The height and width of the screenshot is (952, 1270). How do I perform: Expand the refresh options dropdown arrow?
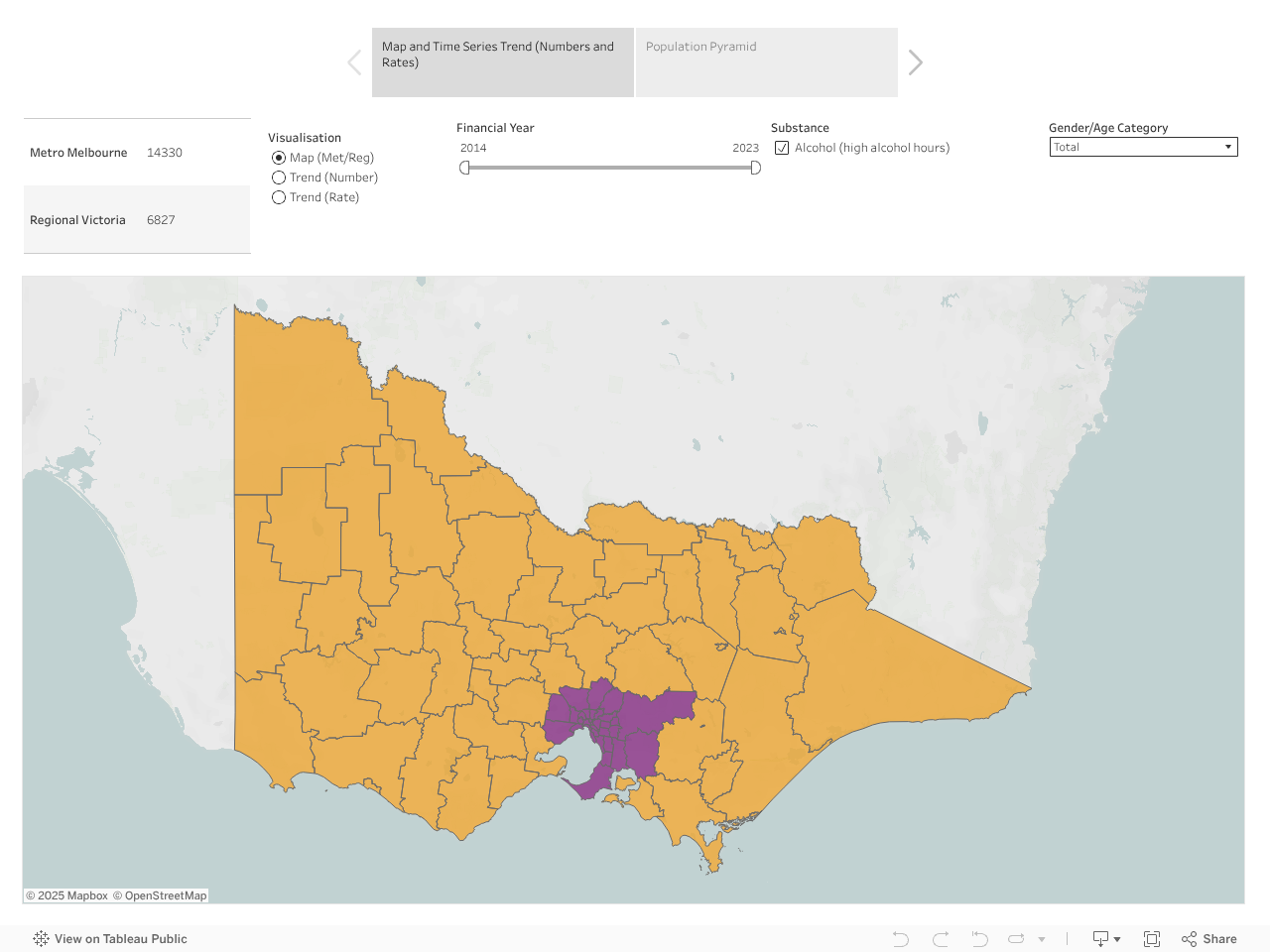(1042, 939)
